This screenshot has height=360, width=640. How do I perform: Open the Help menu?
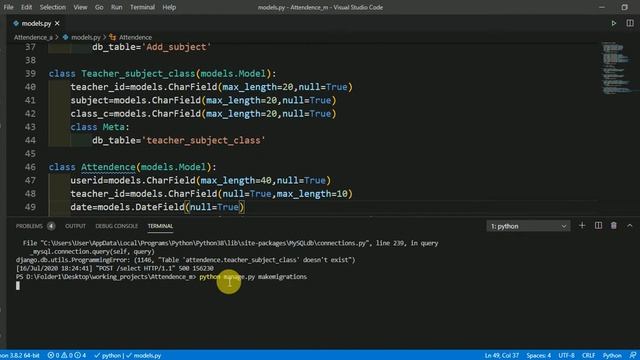click(169, 7)
